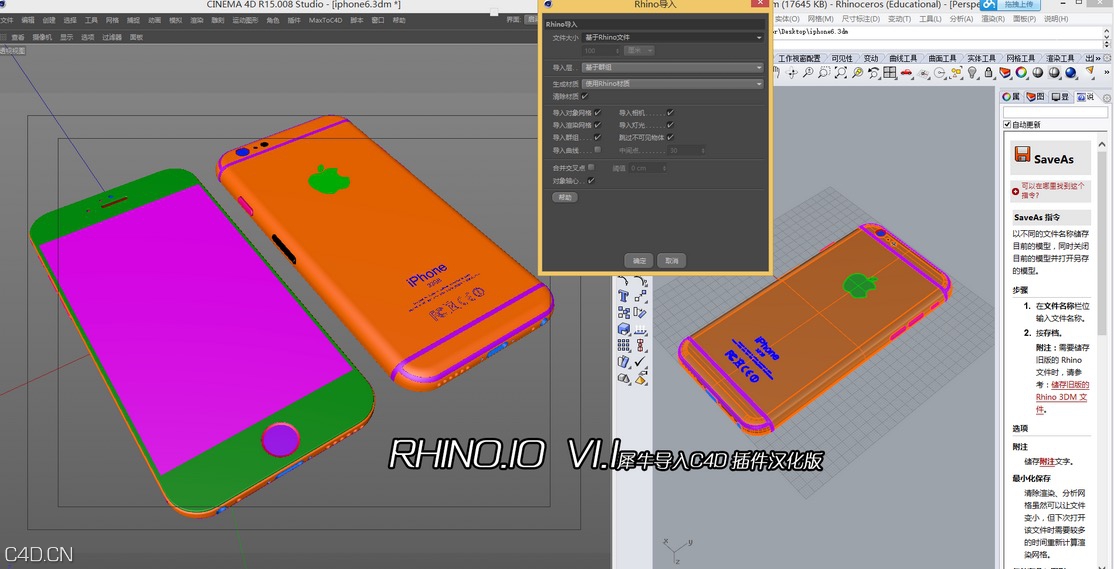
Task: Open the 分析(A) menu in Rhino
Action: 961,19
